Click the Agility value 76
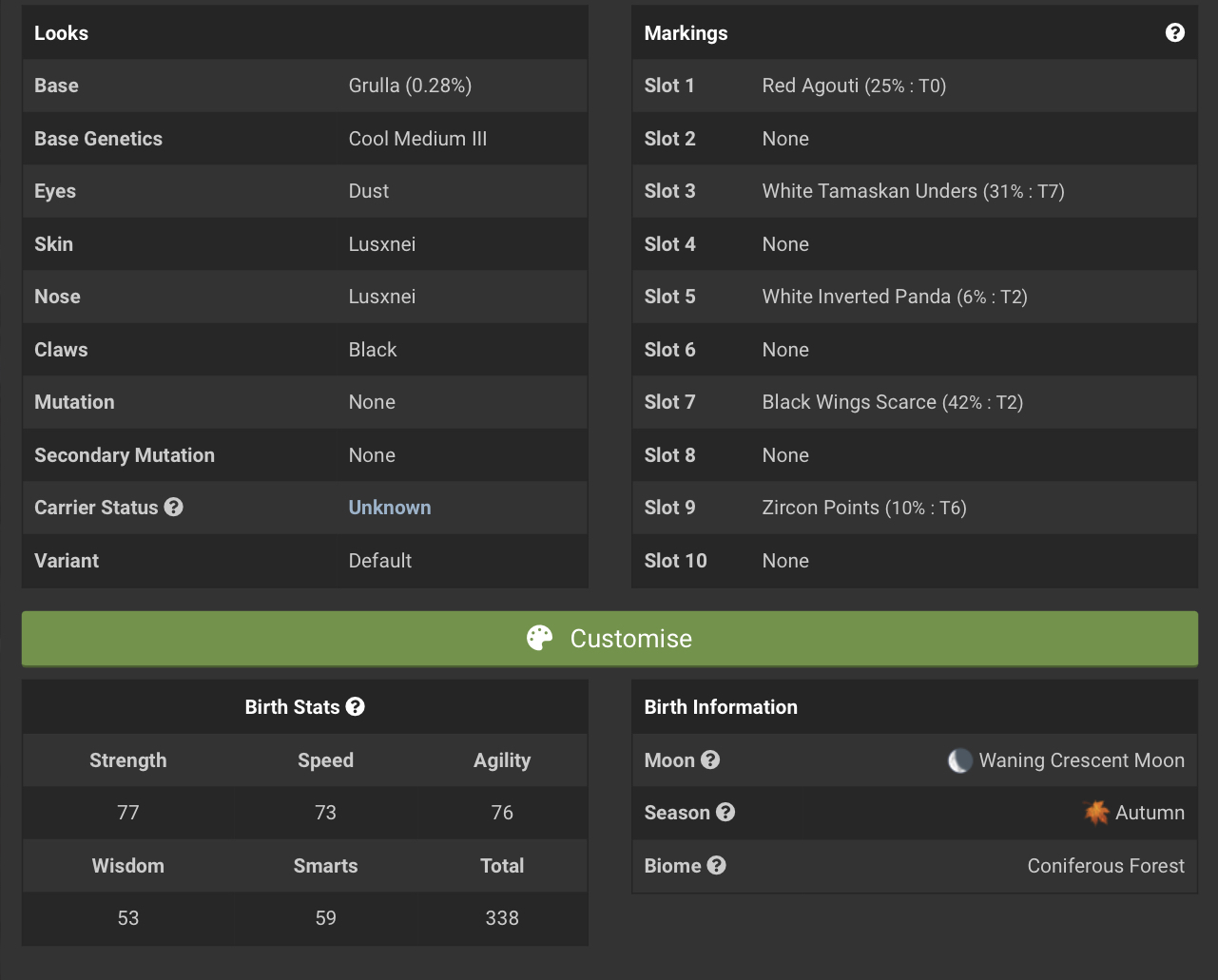Screen dimensions: 1218x980 (502, 813)
